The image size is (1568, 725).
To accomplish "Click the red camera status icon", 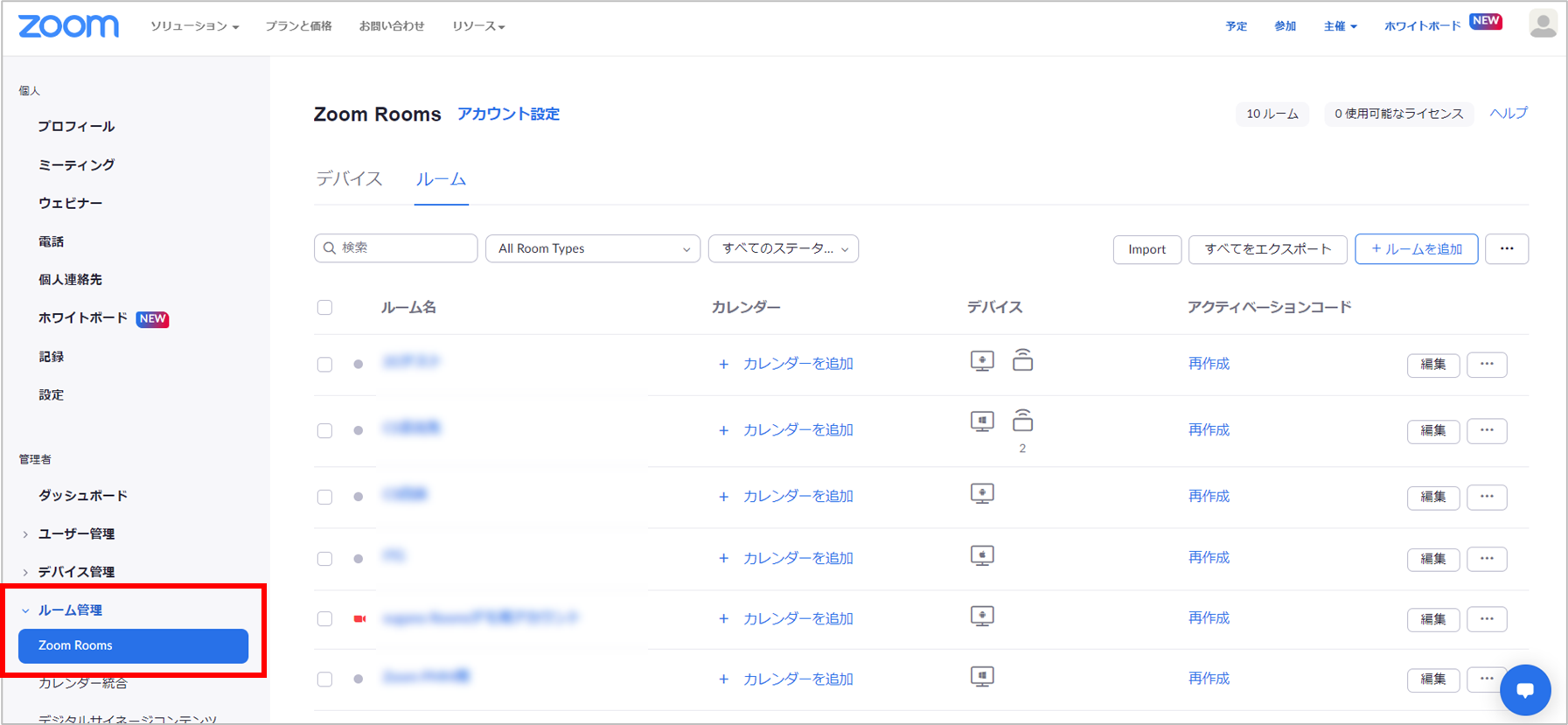I will pyautogui.click(x=359, y=618).
